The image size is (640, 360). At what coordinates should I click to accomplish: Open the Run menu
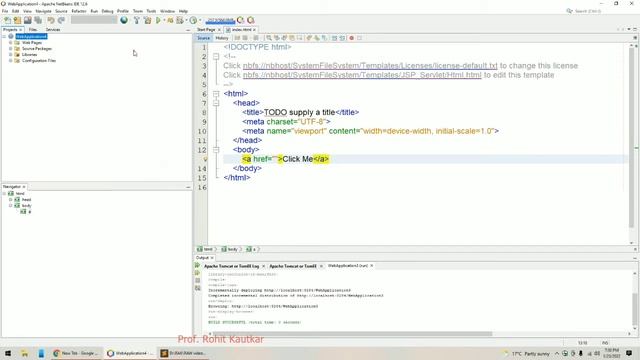coord(94,11)
